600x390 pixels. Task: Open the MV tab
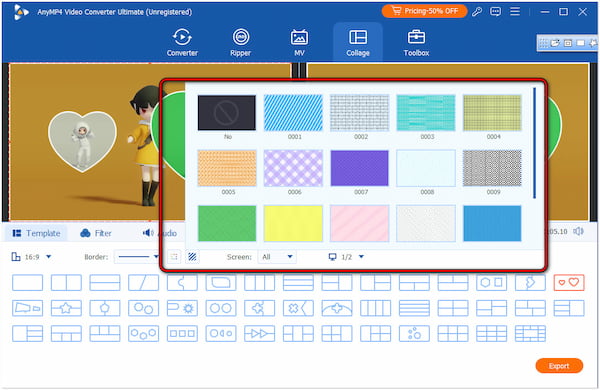(299, 42)
